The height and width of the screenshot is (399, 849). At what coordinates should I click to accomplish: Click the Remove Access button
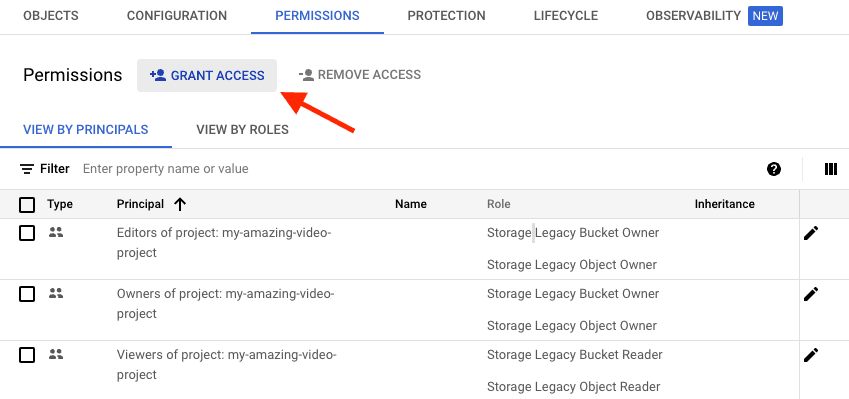tap(360, 75)
